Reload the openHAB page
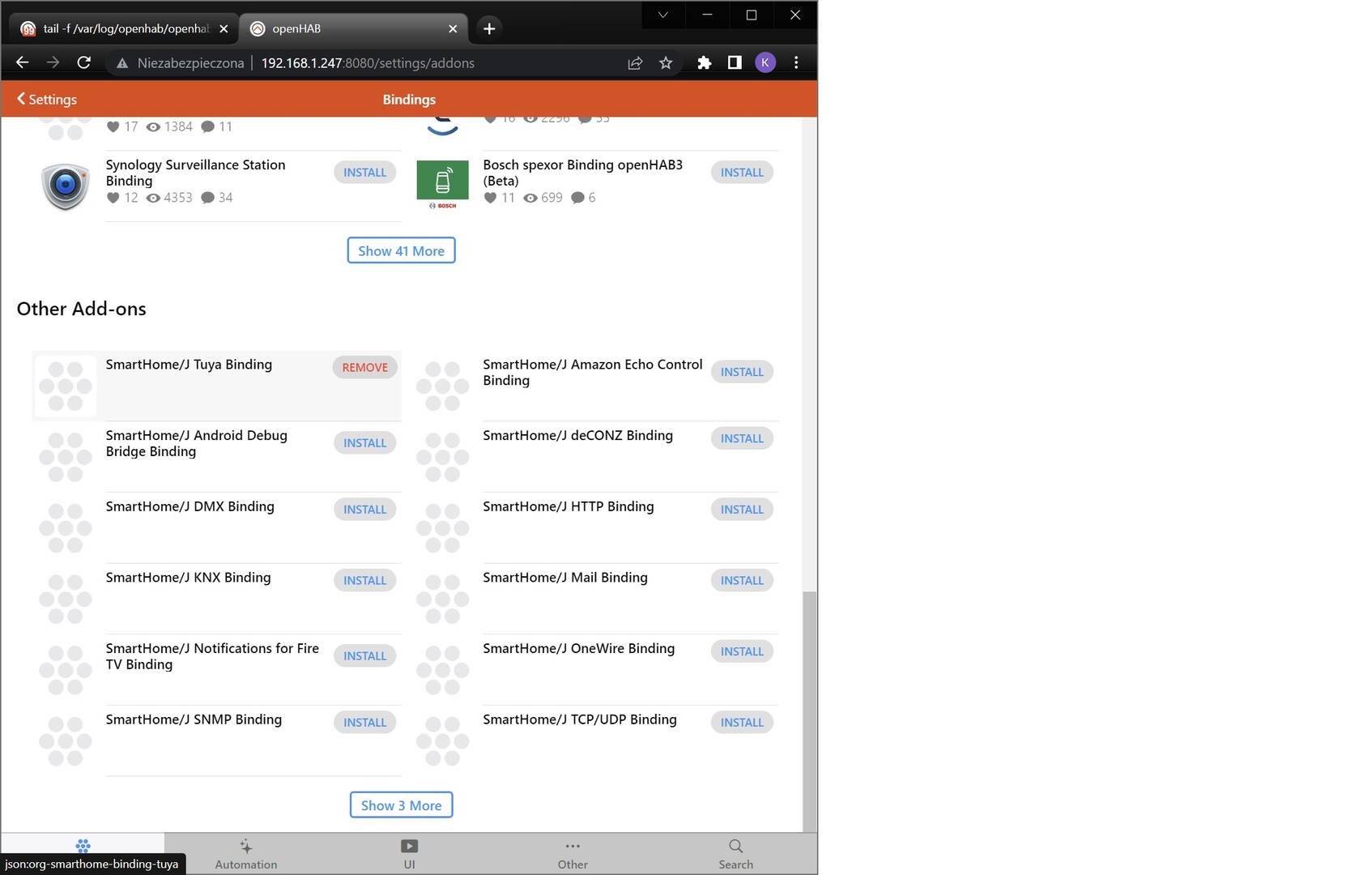 (x=83, y=62)
